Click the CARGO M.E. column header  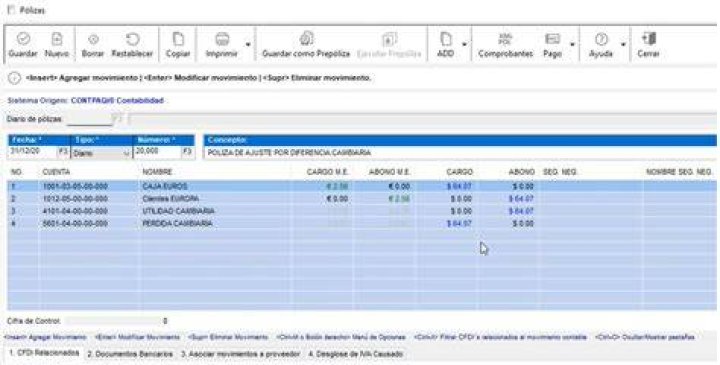click(327, 172)
